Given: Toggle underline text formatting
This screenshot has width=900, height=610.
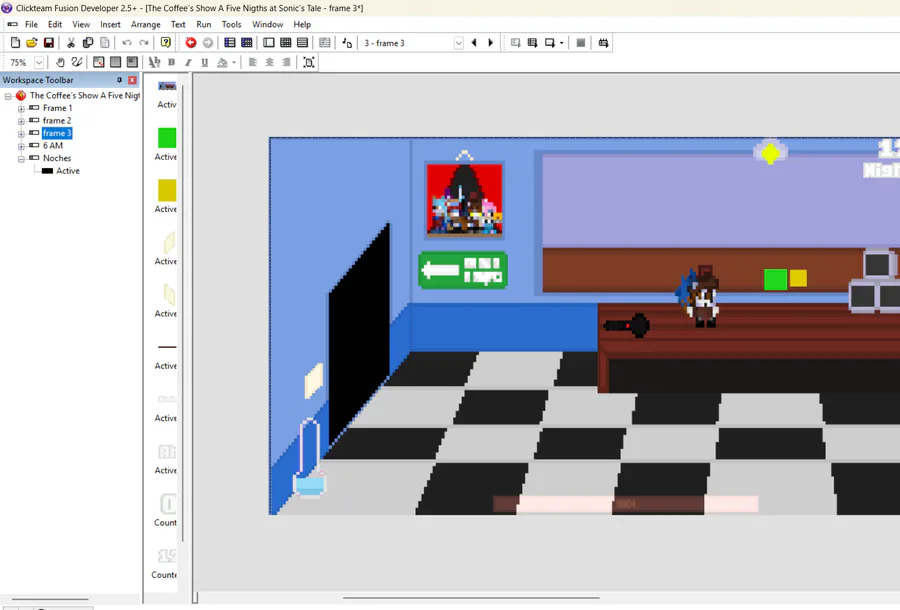Looking at the screenshot, I should [x=204, y=62].
